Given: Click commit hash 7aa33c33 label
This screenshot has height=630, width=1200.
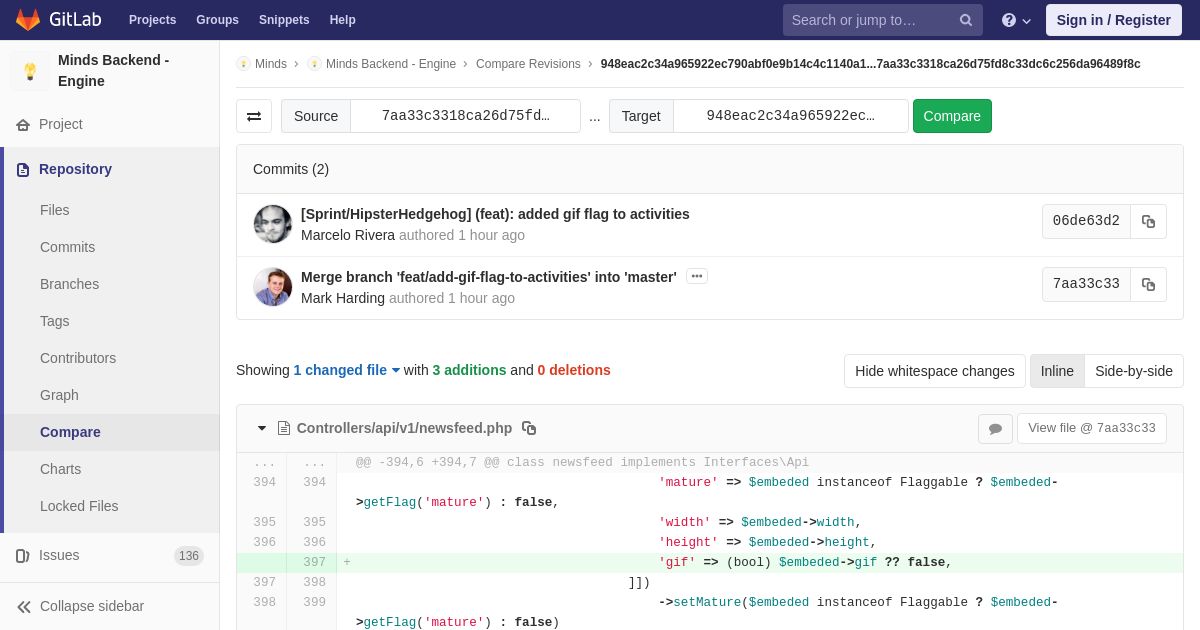Looking at the screenshot, I should [1086, 285].
